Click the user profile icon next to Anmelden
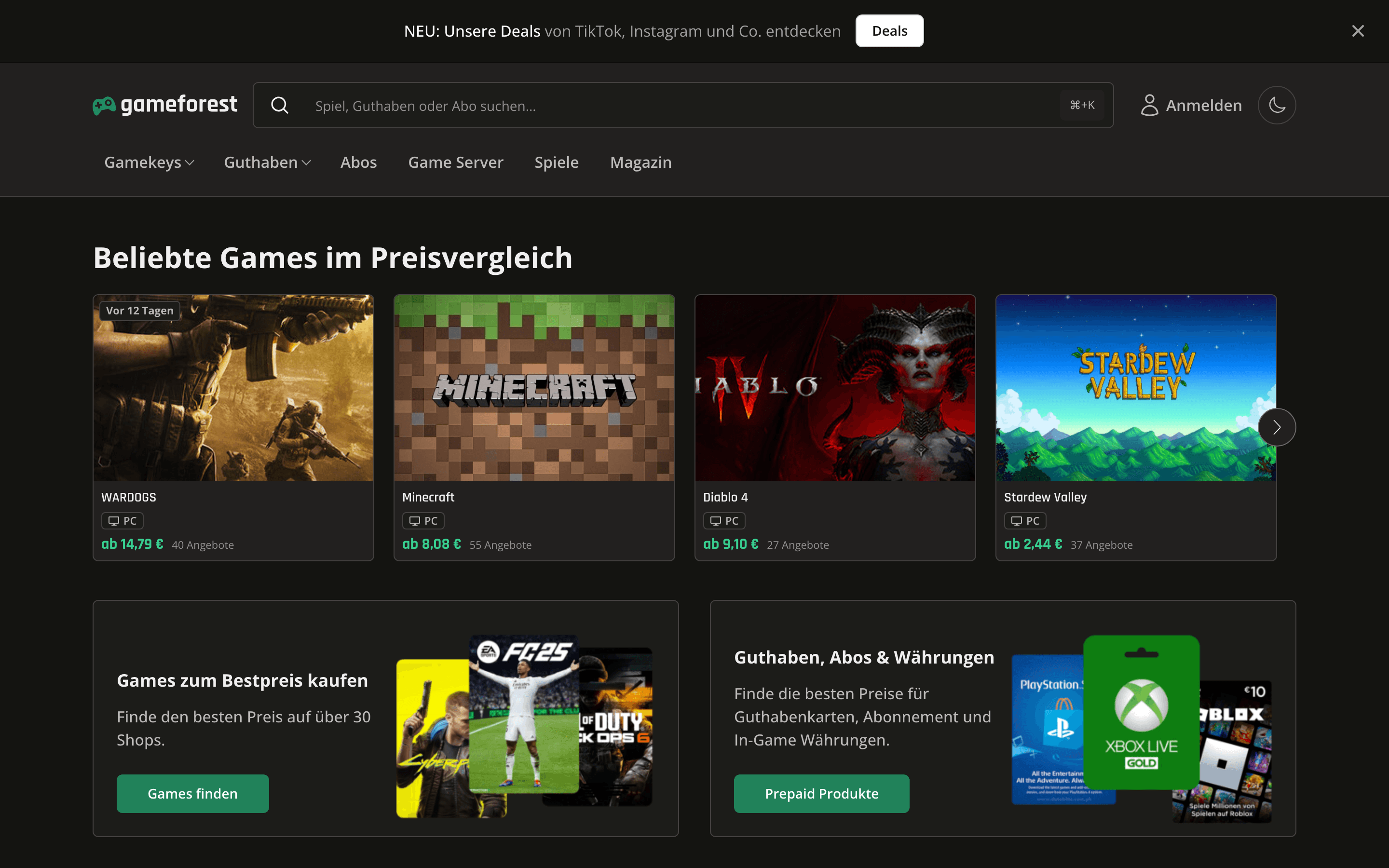Viewport: 1389px width, 868px height. 1149,106
